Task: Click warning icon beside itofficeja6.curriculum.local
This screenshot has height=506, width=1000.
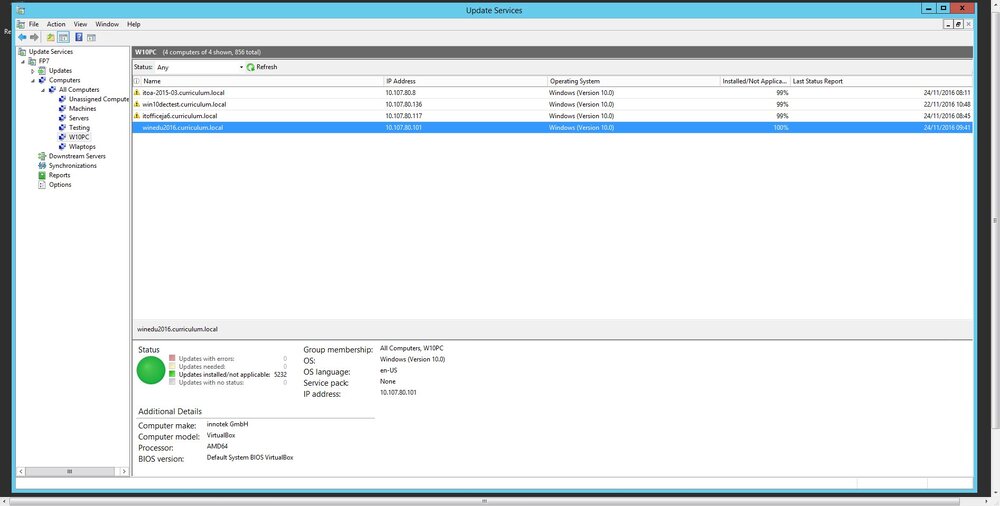Action: click(136, 115)
